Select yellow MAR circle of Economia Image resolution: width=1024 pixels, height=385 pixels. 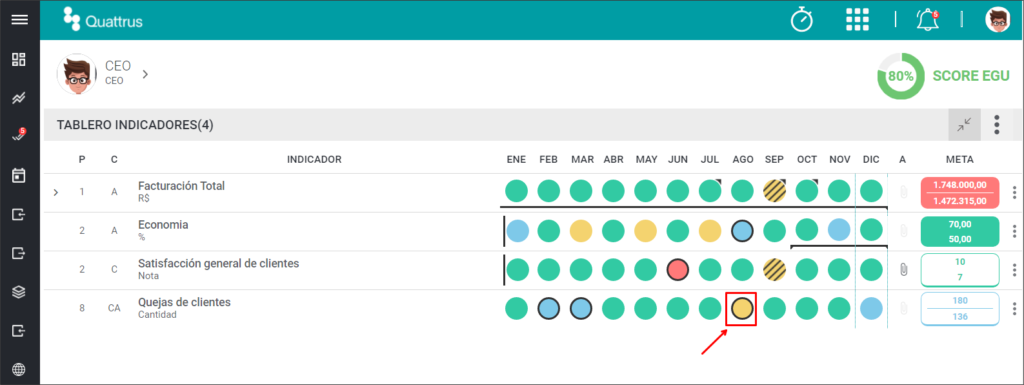pyautogui.click(x=581, y=230)
